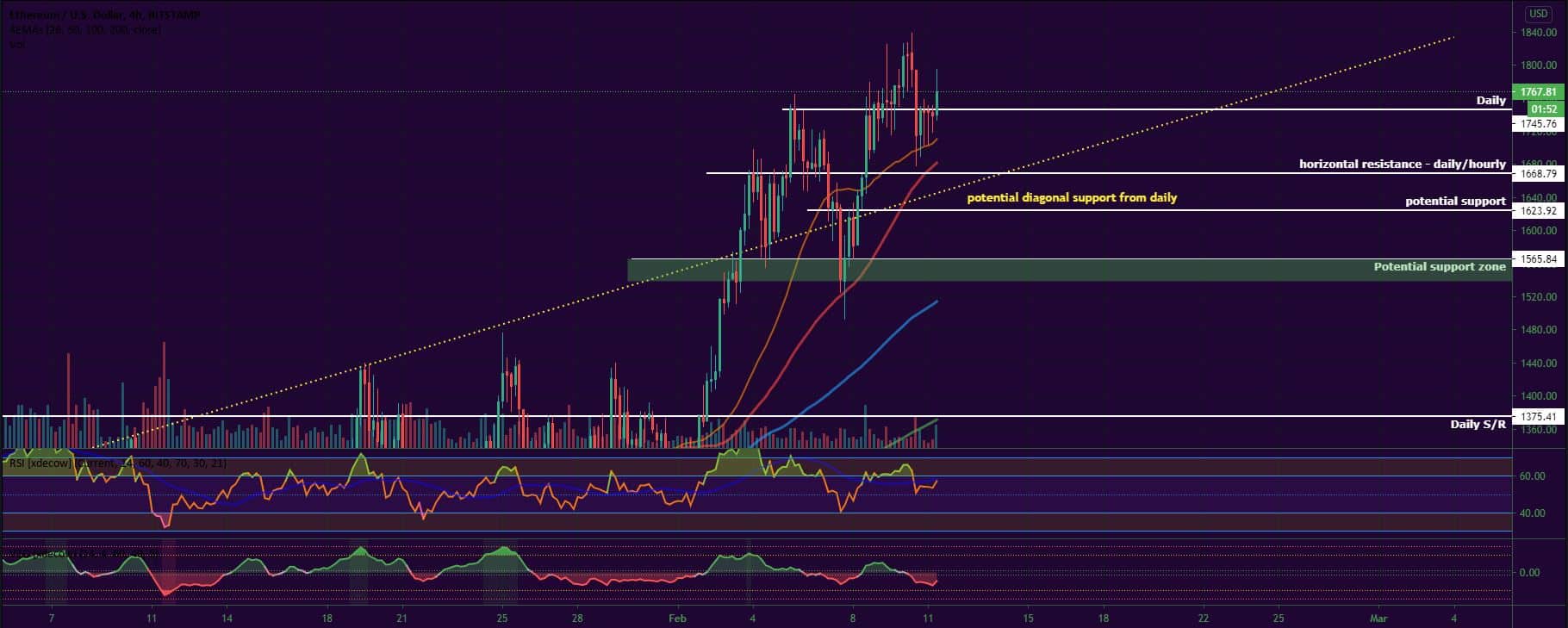Viewport: 1568px width, 628px height.
Task: Click the 'Mar' label on time axis
Action: [x=1378, y=619]
